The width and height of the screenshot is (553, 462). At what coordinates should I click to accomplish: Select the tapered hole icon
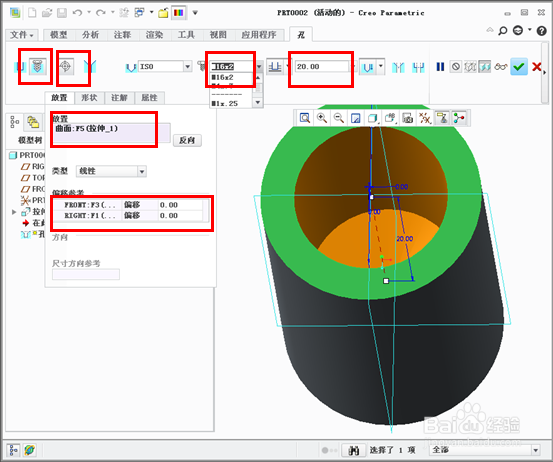pos(90,67)
